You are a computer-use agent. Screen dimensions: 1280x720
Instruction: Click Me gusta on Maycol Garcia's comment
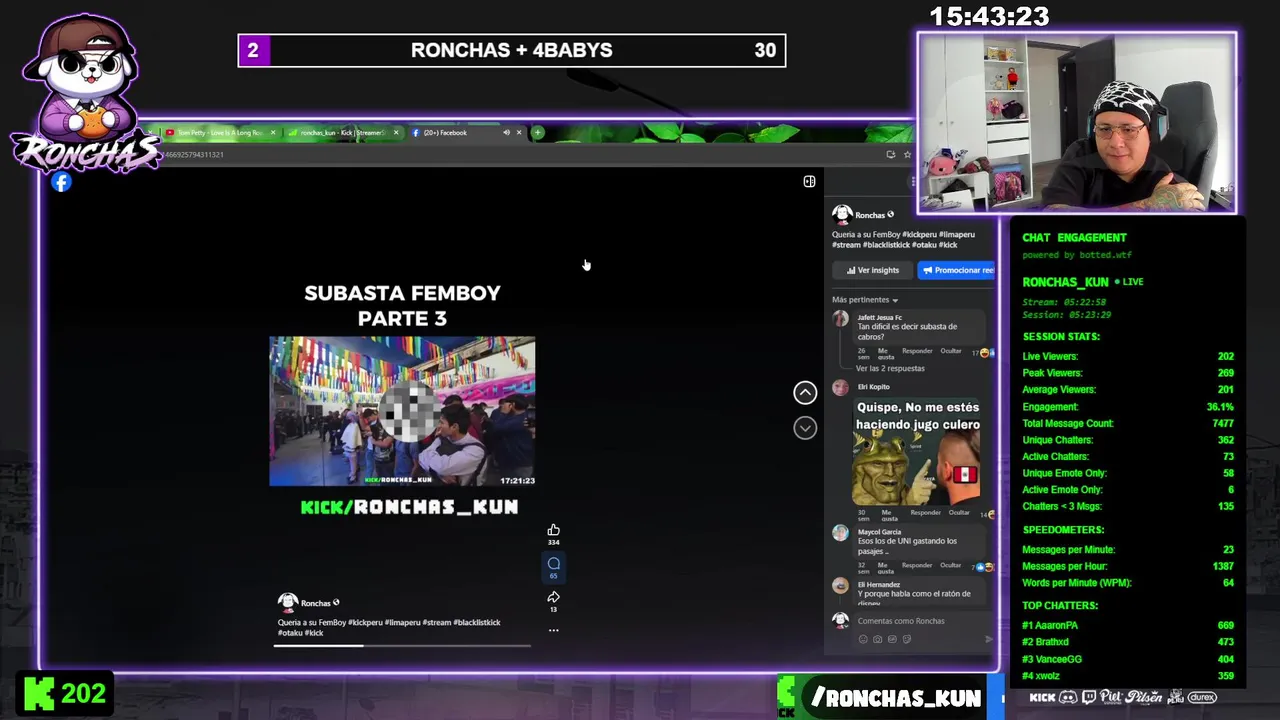884,567
